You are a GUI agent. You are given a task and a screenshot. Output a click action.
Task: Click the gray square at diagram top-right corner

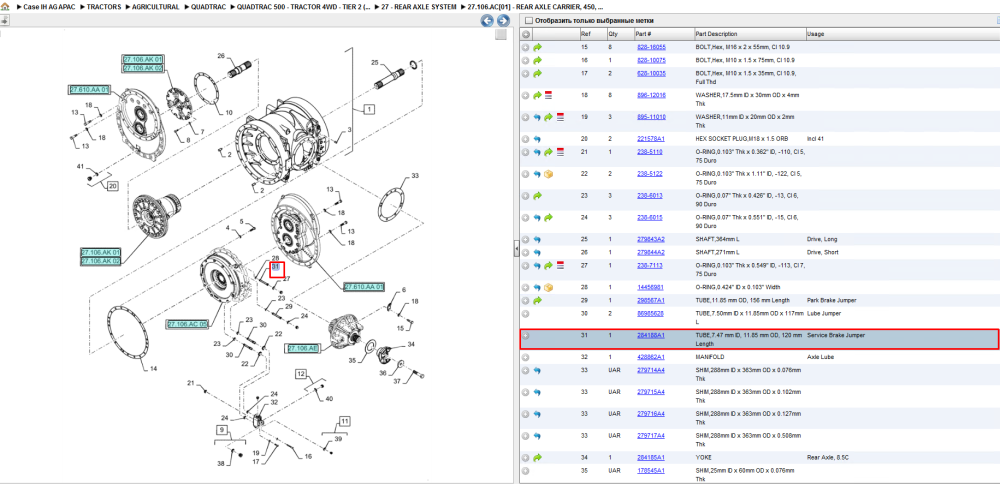tap(501, 34)
